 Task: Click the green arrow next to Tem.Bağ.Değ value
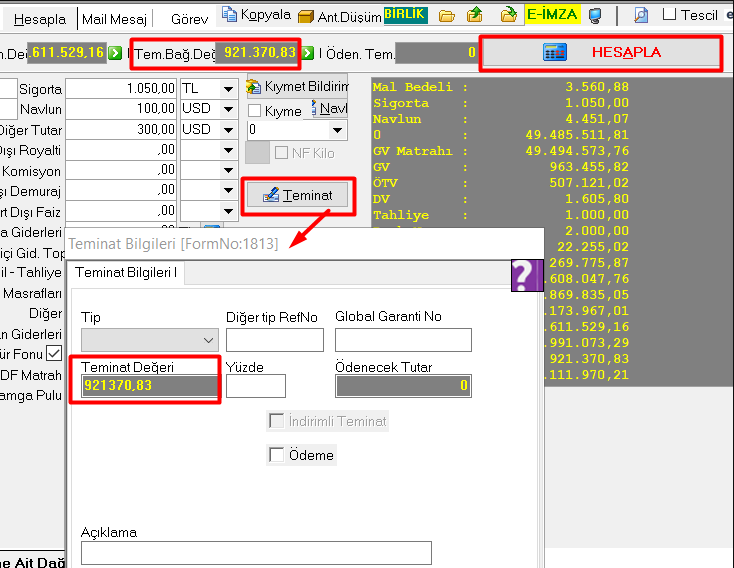[x=308, y=52]
